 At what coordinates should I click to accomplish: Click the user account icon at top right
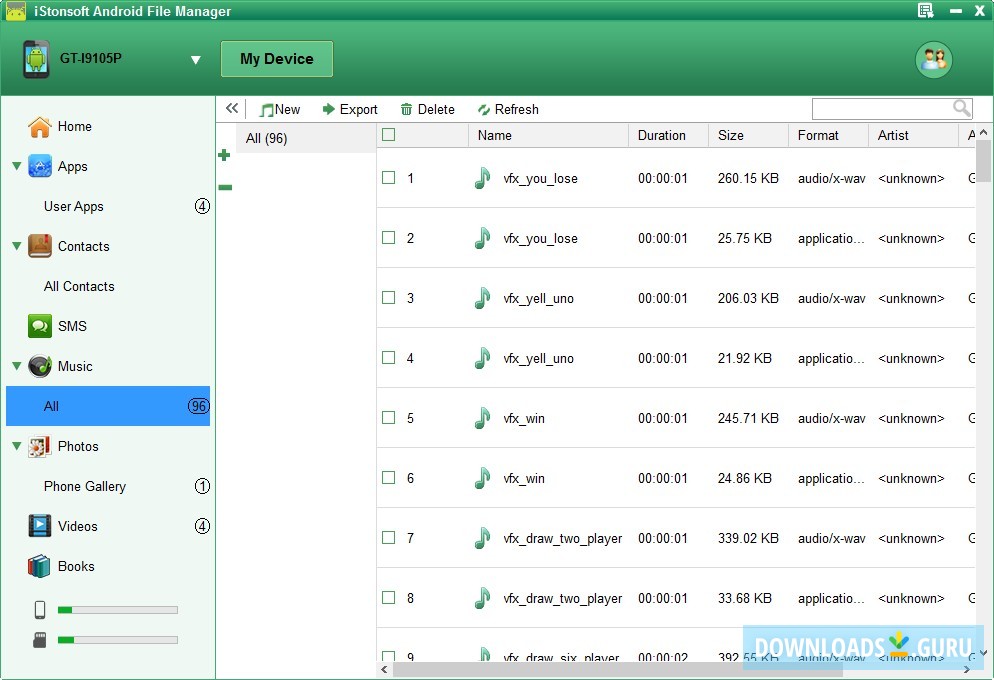pos(933,60)
